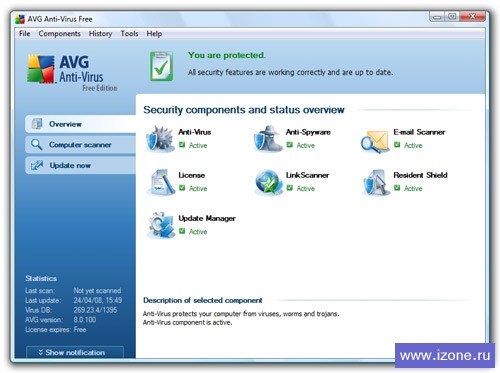Screen dimensions: 500x373
Task: Click the Update Manager label text
Action: 207,218
